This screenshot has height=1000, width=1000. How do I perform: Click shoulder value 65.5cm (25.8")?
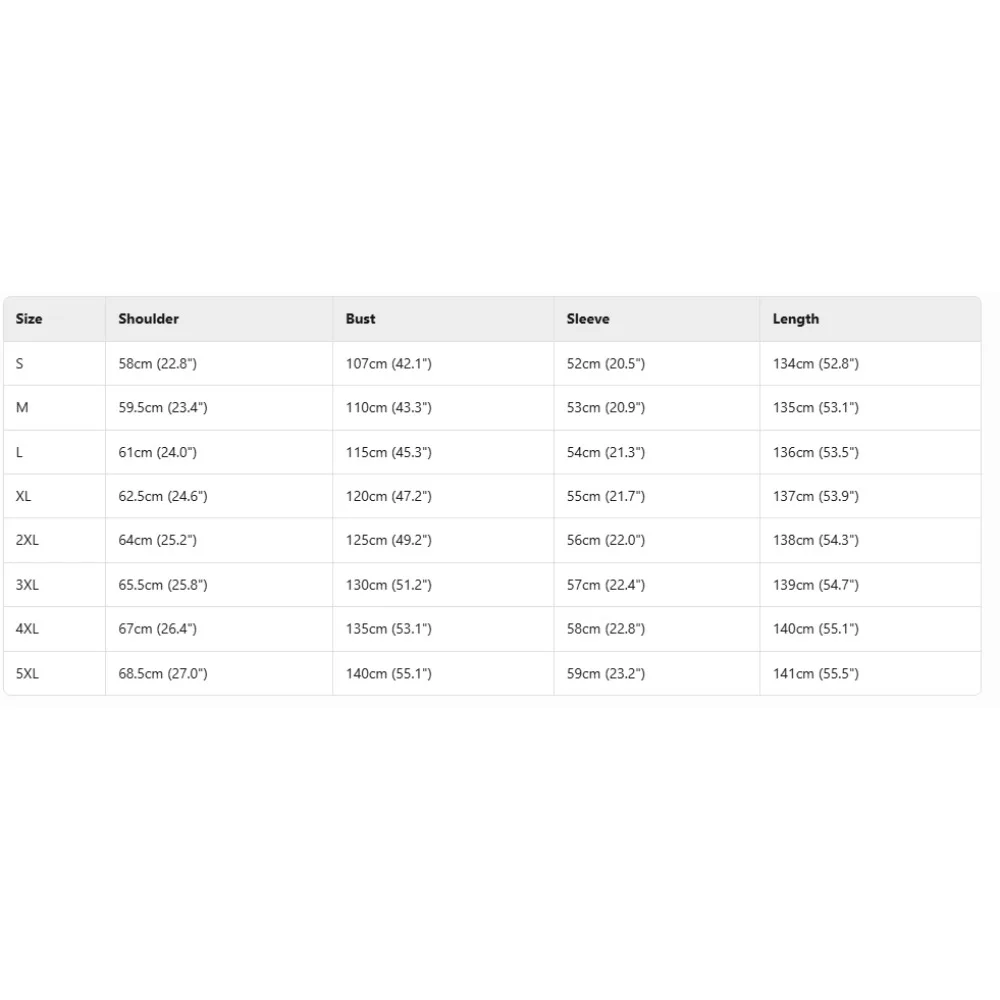click(x=163, y=585)
